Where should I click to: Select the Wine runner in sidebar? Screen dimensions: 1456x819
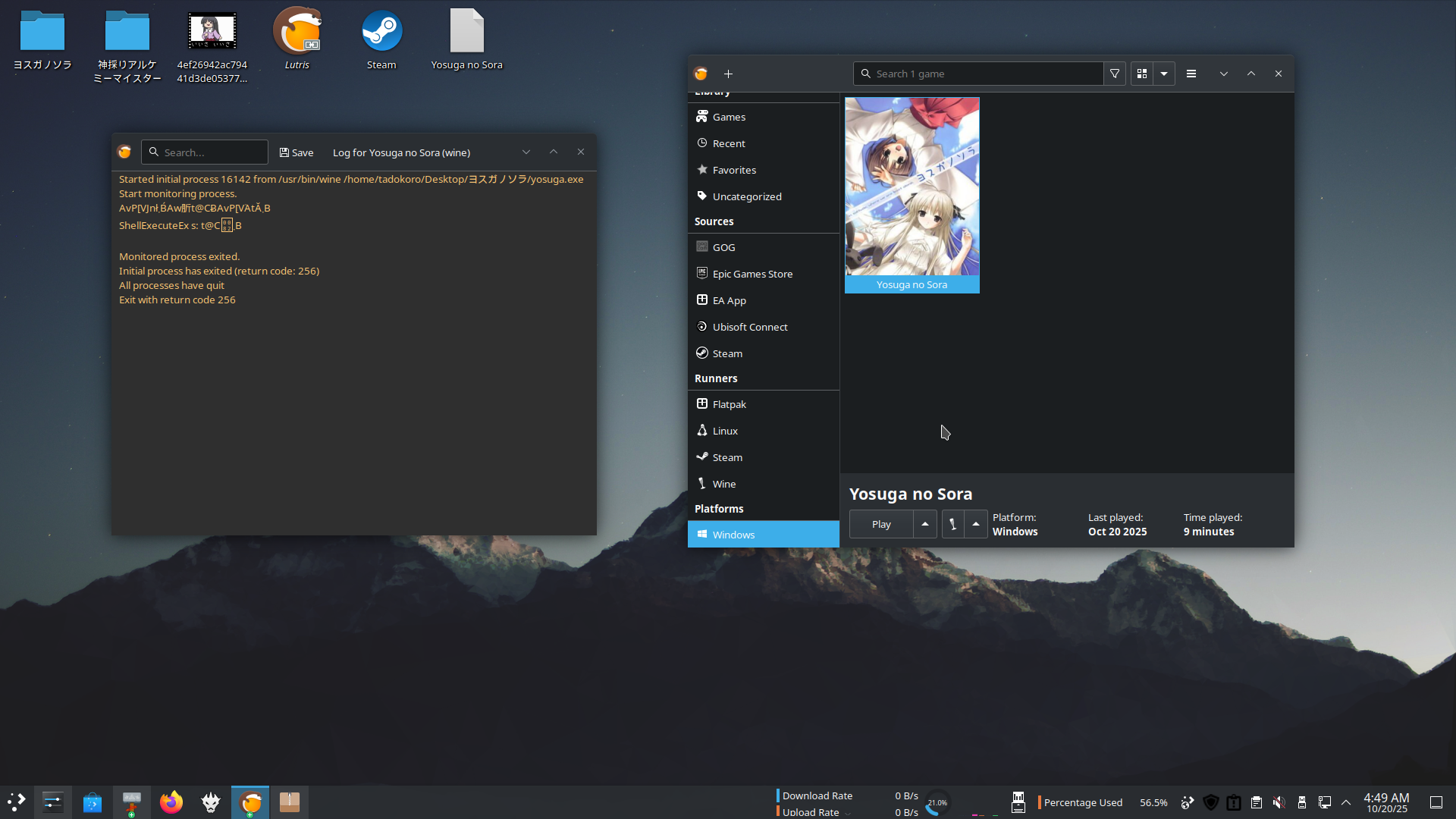723,484
